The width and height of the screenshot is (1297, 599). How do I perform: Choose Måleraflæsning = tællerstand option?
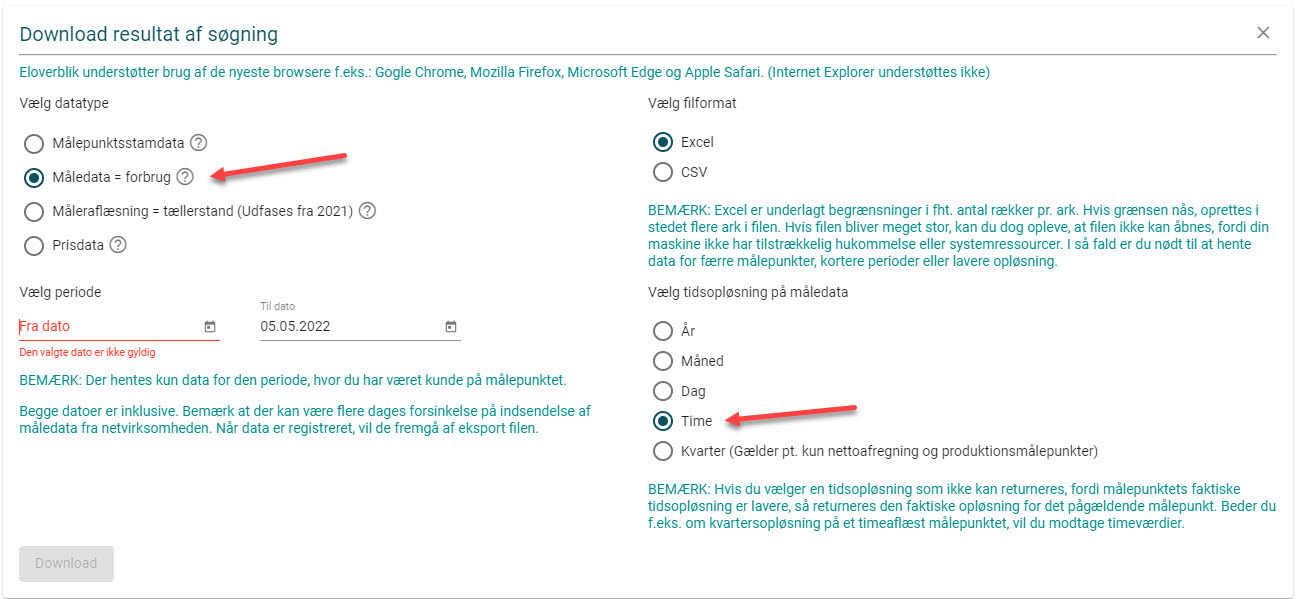coord(34,211)
